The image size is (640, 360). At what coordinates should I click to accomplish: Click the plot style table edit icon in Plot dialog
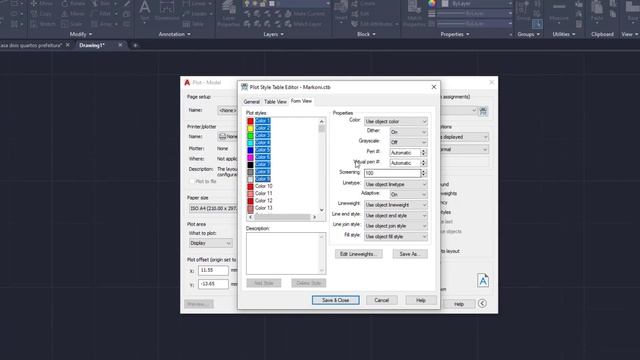[x=483, y=111]
